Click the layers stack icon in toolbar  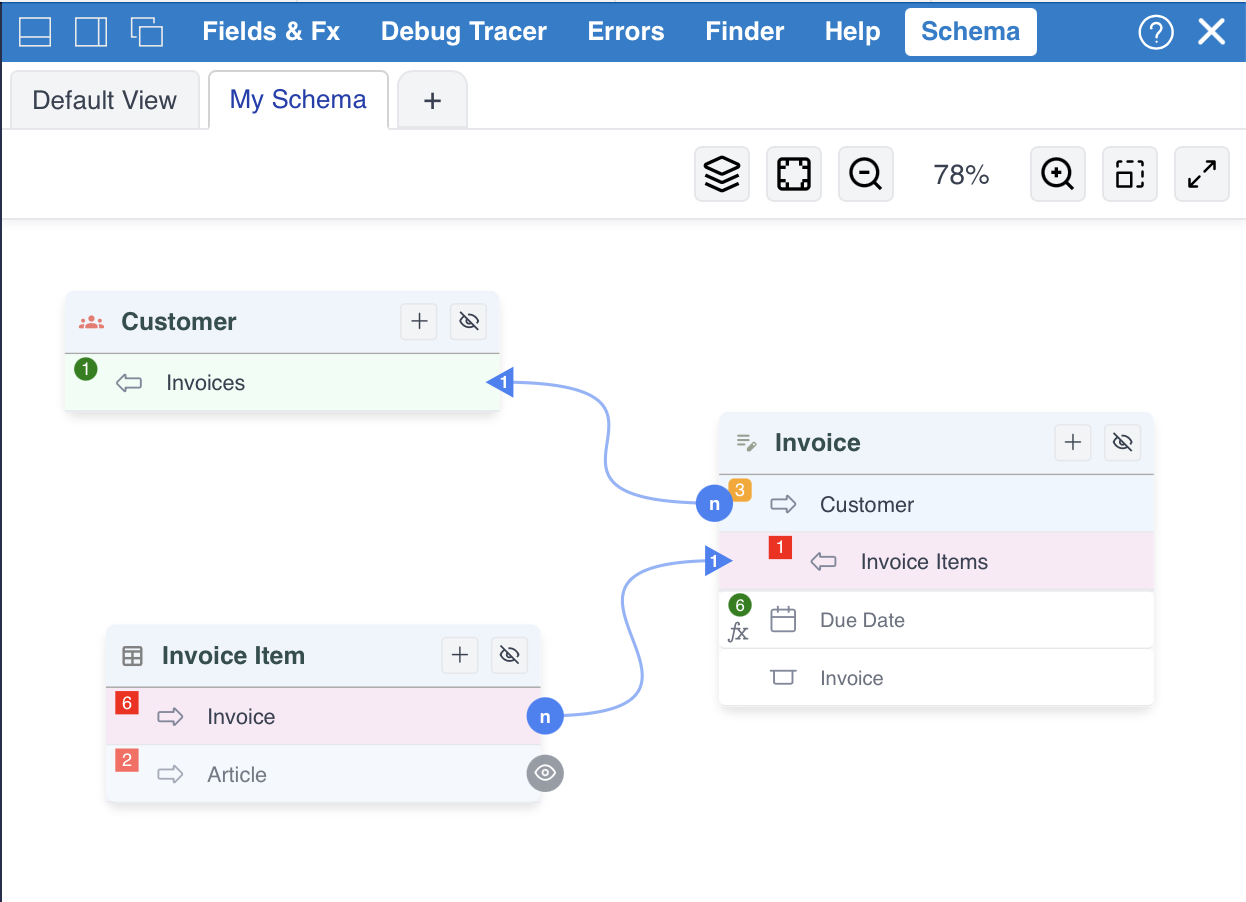tap(721, 175)
